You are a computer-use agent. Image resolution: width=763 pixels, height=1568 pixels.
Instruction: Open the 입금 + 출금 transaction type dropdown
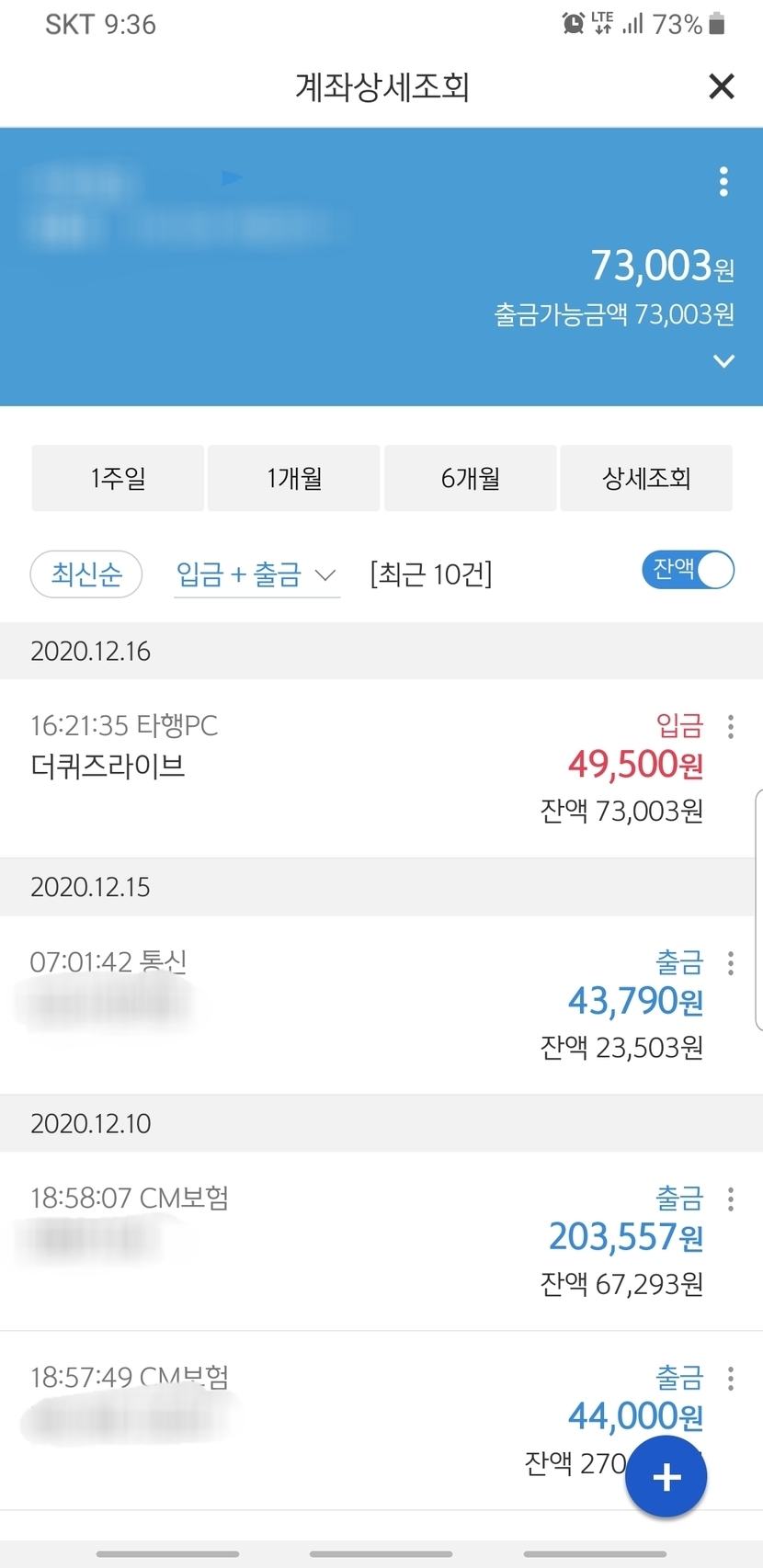click(x=256, y=575)
